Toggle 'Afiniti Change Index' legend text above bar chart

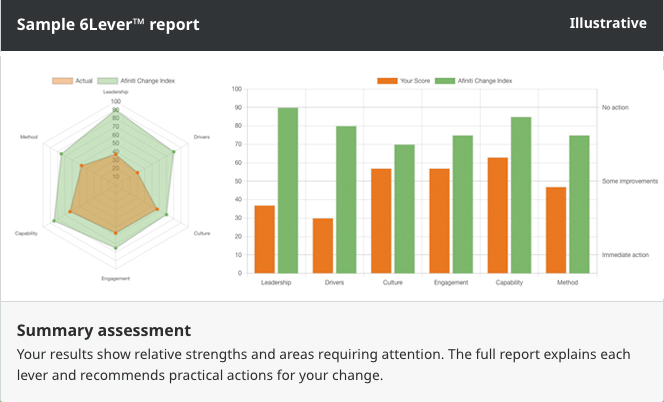pyautogui.click(x=485, y=81)
